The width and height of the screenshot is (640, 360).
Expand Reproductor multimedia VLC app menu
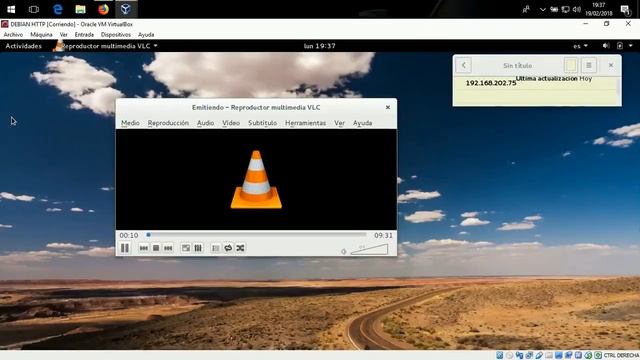[x=107, y=46]
